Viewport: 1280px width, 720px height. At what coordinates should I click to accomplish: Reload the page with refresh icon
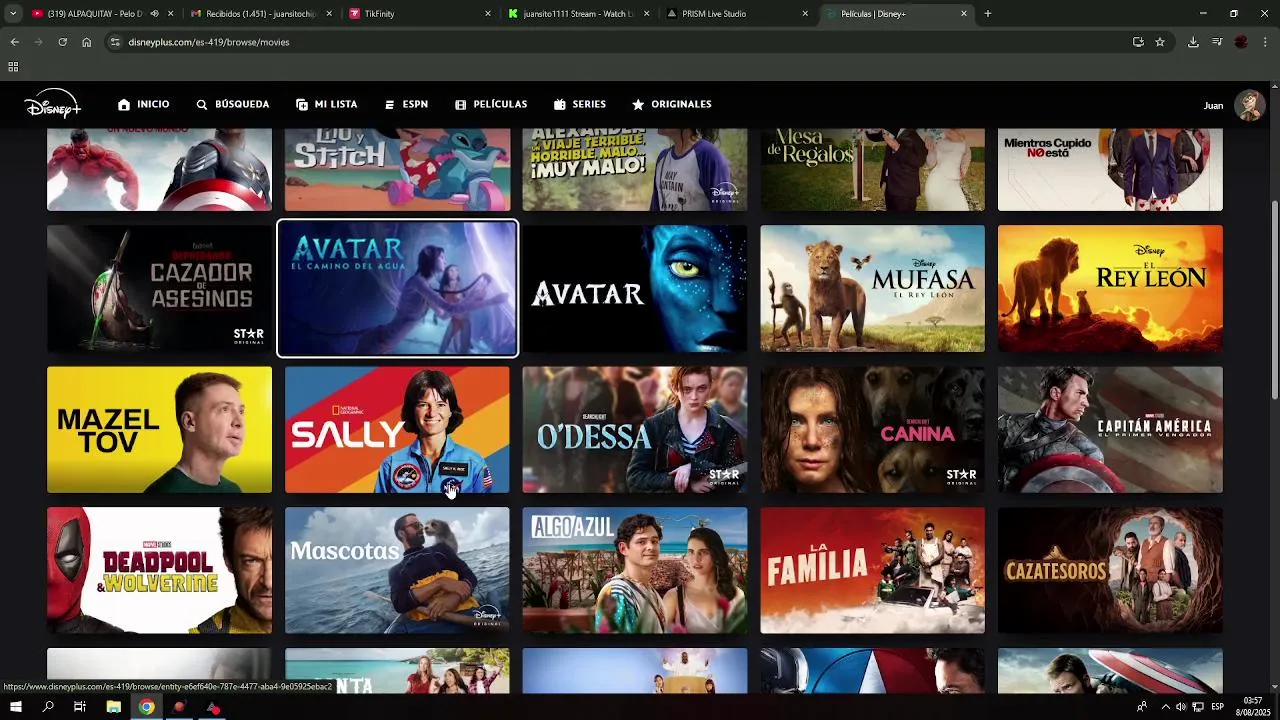pos(62,42)
